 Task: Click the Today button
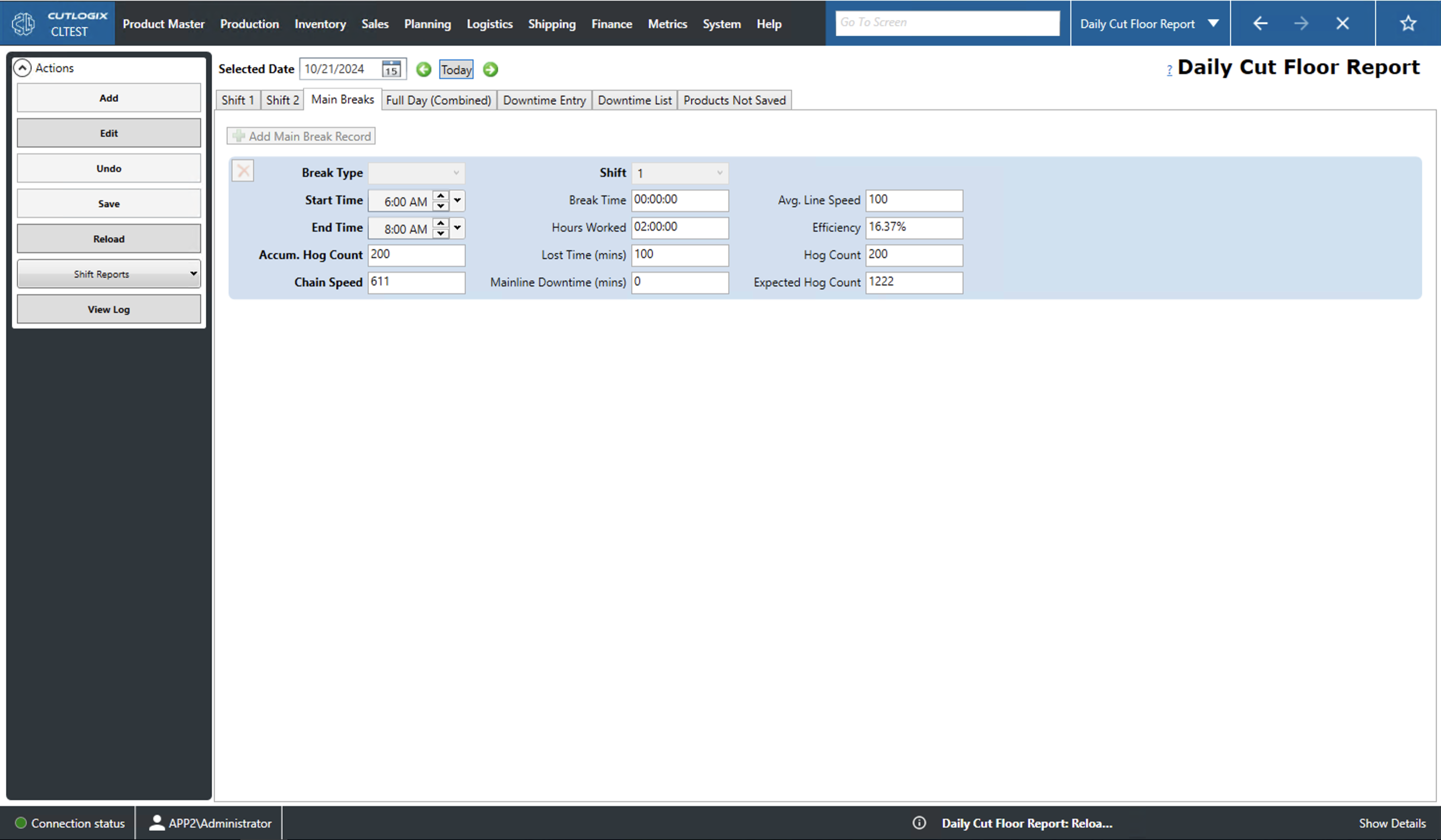click(456, 69)
